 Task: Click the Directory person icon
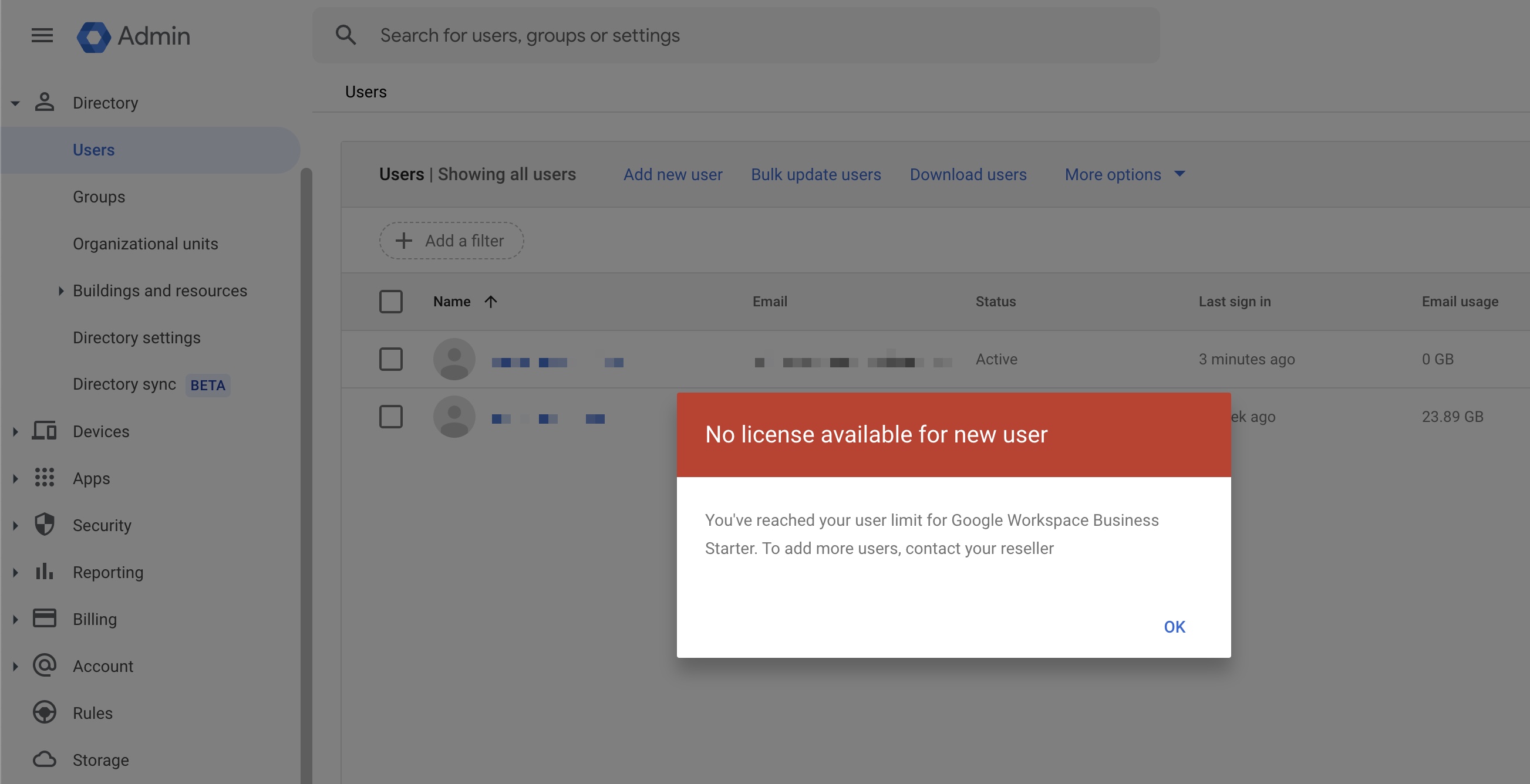point(45,102)
